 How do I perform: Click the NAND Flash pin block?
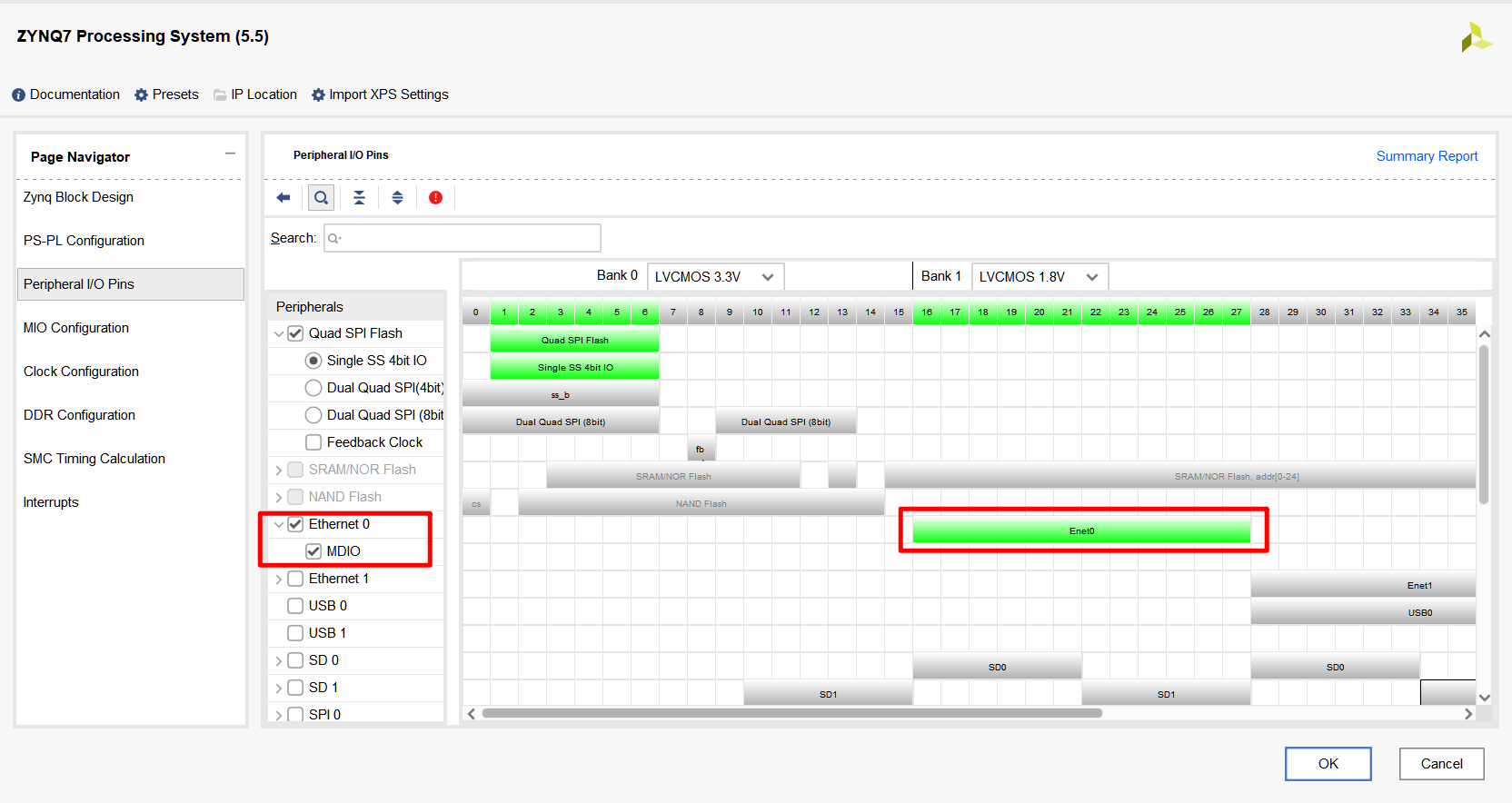[701, 503]
